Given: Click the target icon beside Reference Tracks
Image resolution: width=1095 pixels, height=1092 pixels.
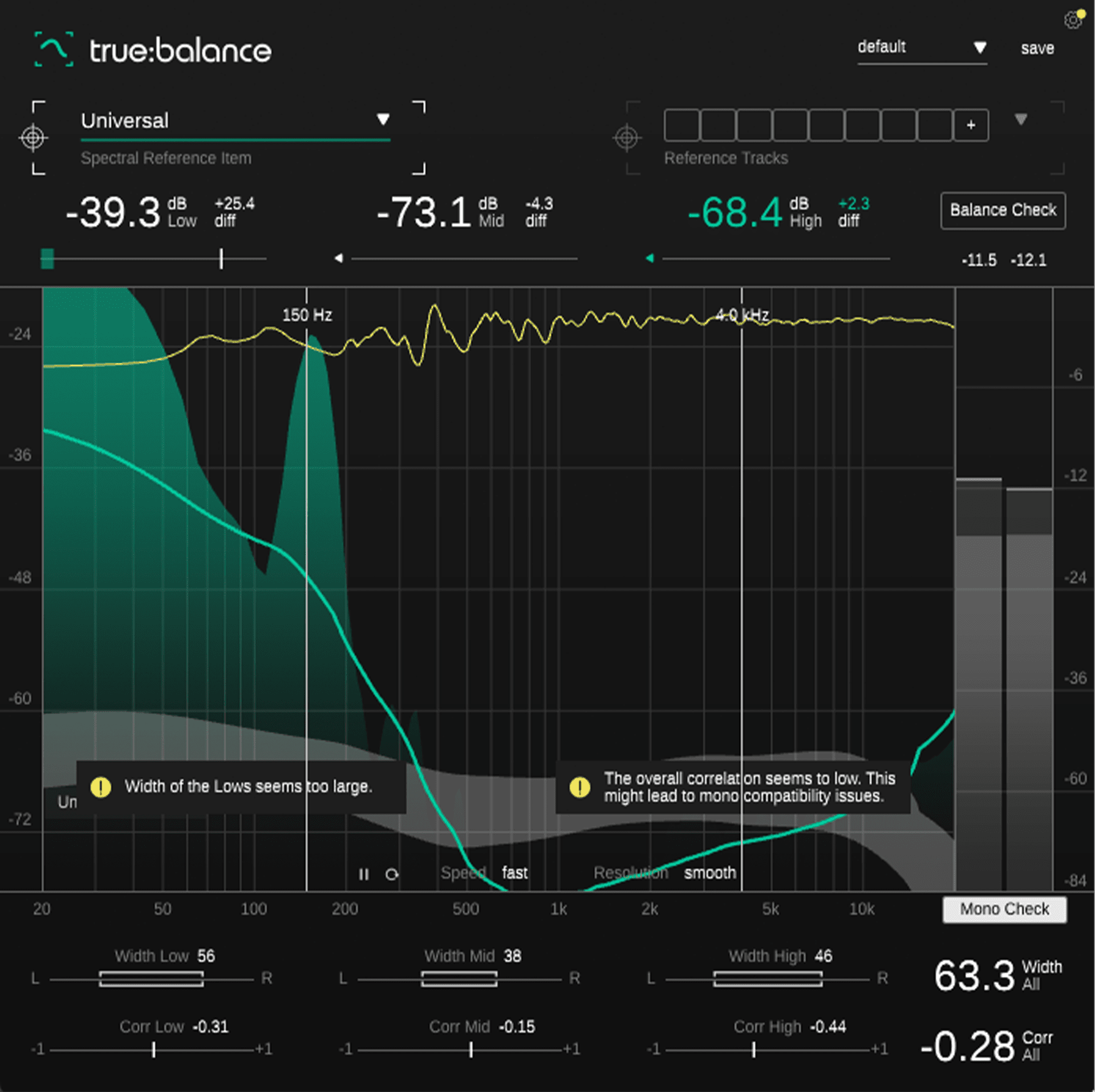Looking at the screenshot, I should point(628,138).
